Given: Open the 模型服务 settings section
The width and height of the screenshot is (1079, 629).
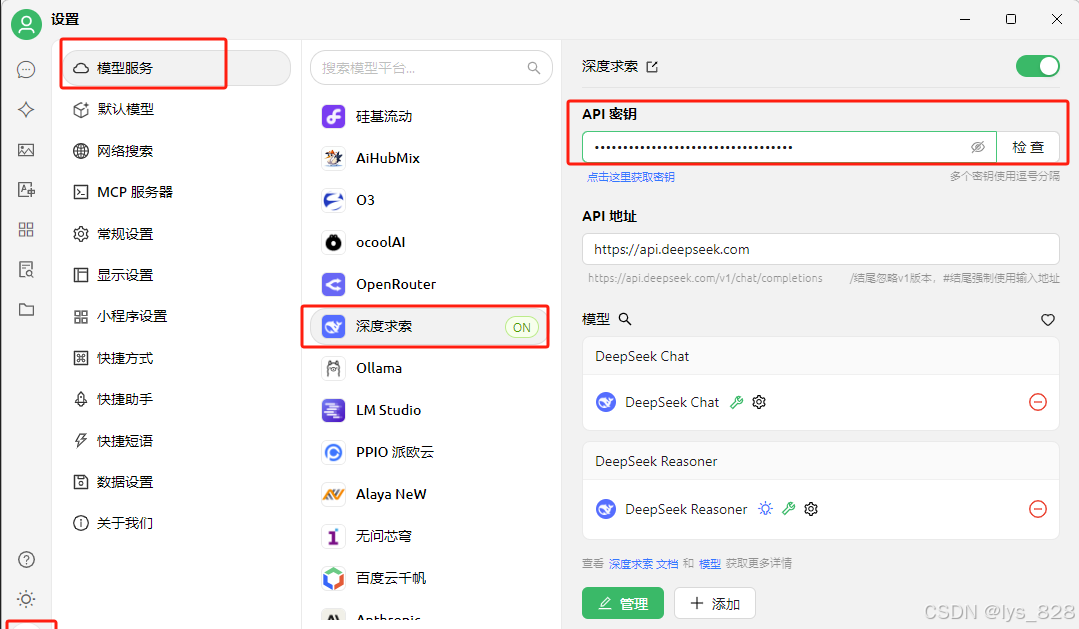Looking at the screenshot, I should point(176,68).
